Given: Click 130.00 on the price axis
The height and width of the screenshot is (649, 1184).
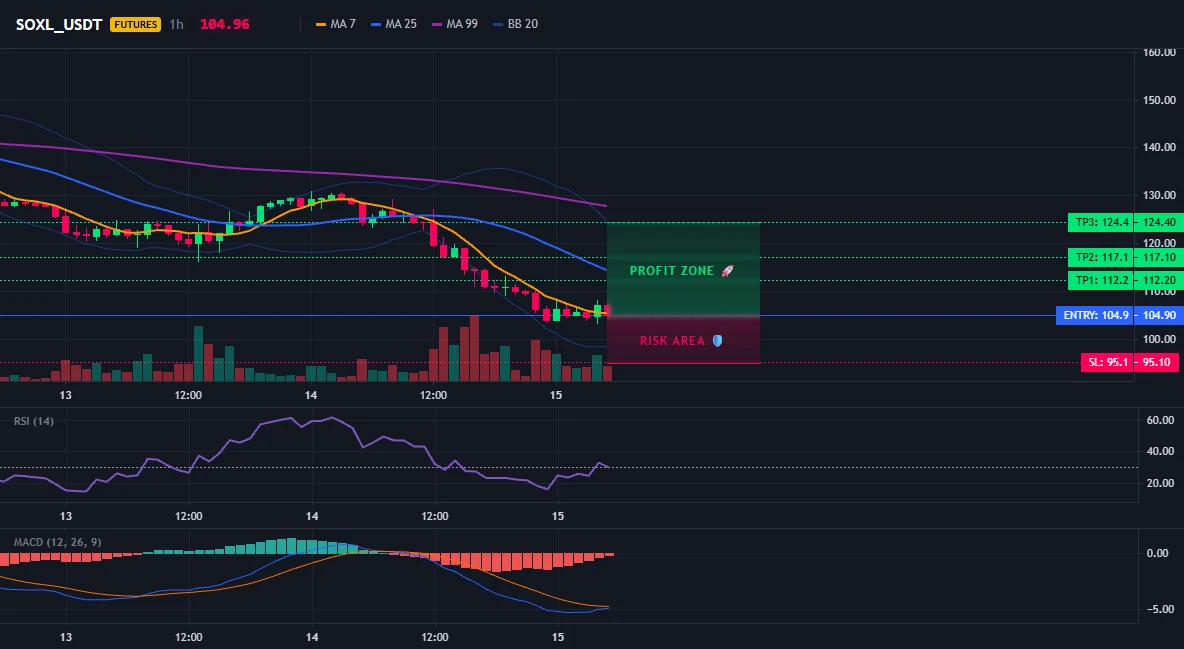Looking at the screenshot, I should (x=1159, y=195).
